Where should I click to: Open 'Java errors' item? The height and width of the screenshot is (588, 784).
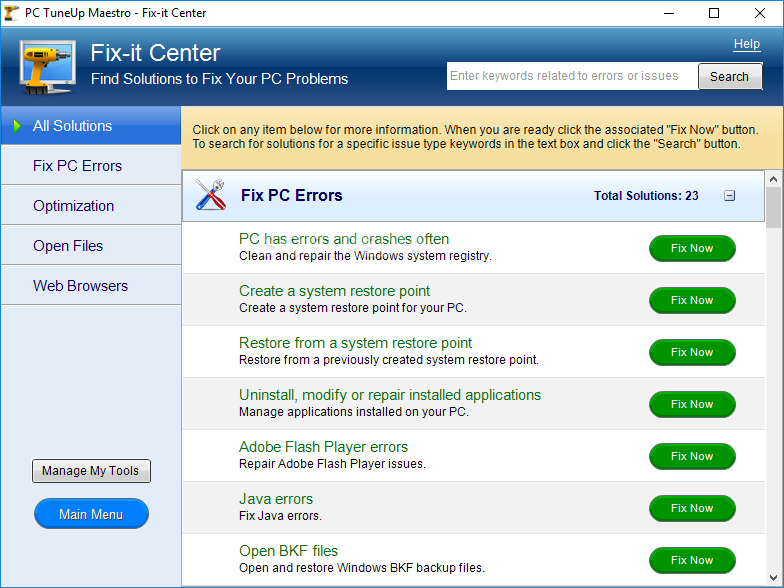(x=276, y=499)
